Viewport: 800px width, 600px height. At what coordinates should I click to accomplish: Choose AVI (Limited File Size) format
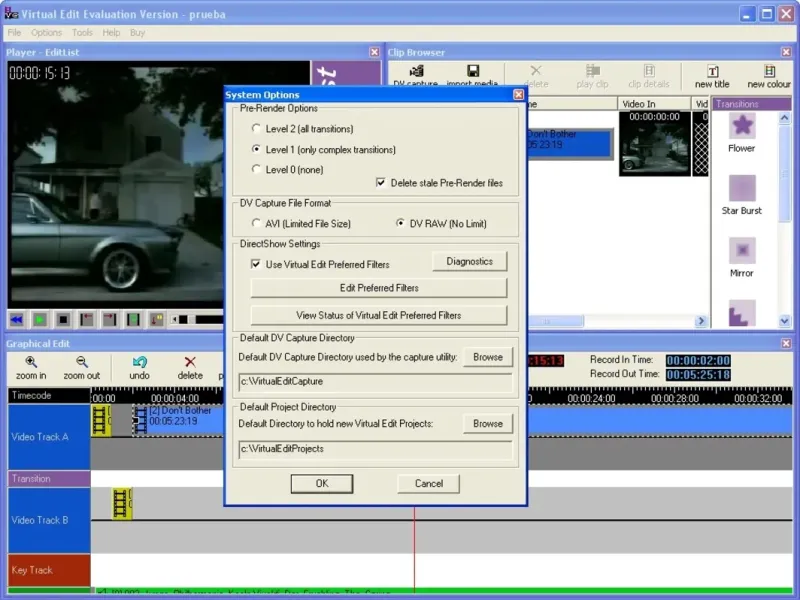coord(257,224)
